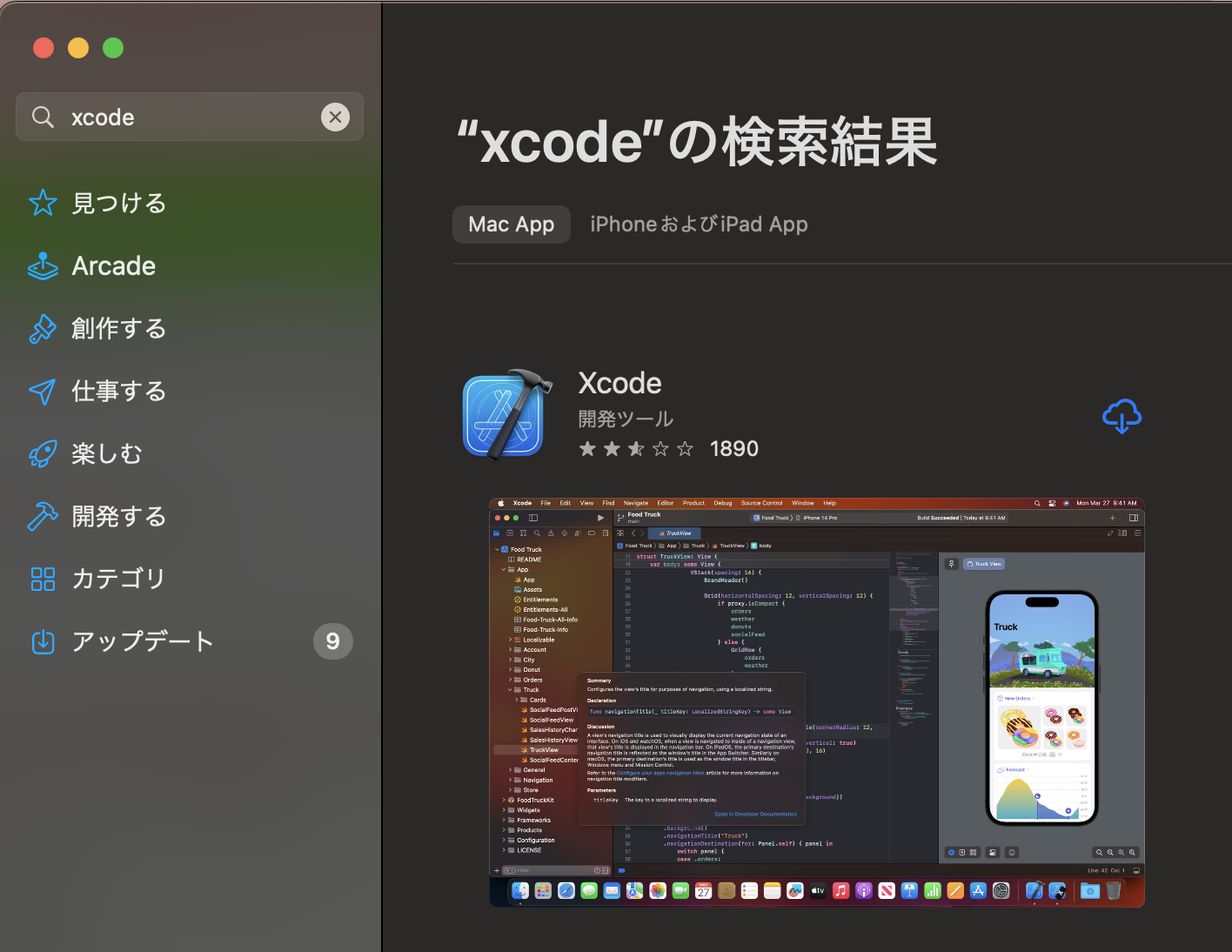Click the cloud download icon for Xcode
Screen dimensions: 1232x952
point(1122,416)
